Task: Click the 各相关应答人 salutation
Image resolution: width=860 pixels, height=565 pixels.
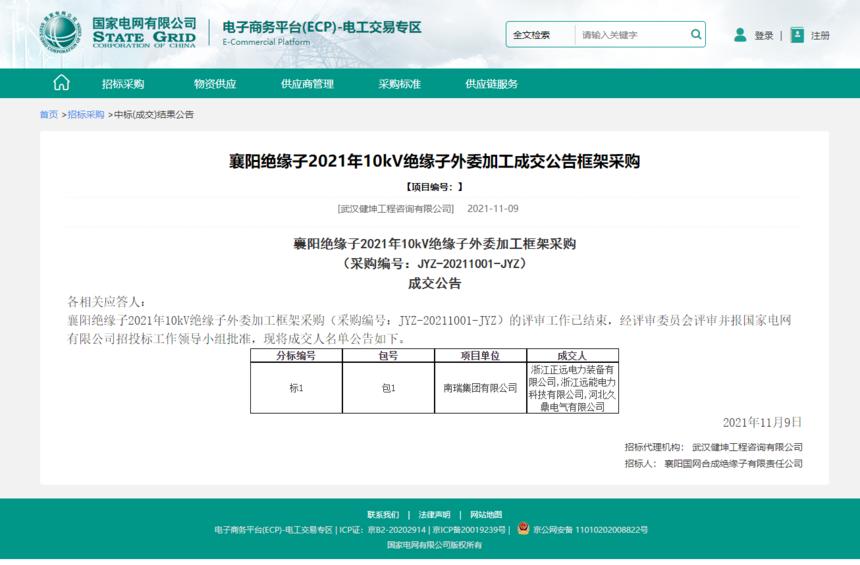Action: pyautogui.click(x=106, y=302)
